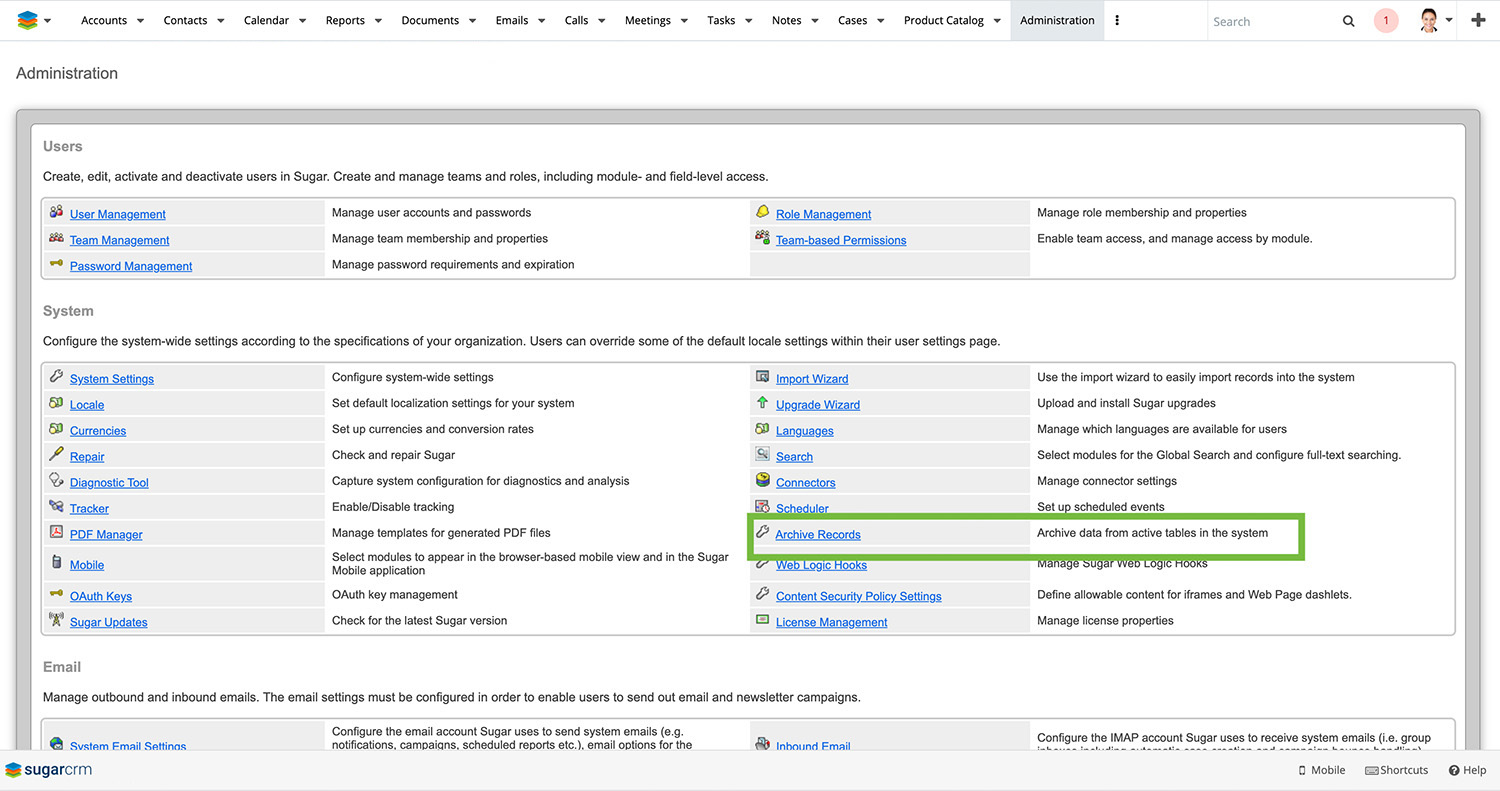Image resolution: width=1500 pixels, height=791 pixels.
Task: Click the SugarCRM cube logo icon
Action: pos(27,20)
